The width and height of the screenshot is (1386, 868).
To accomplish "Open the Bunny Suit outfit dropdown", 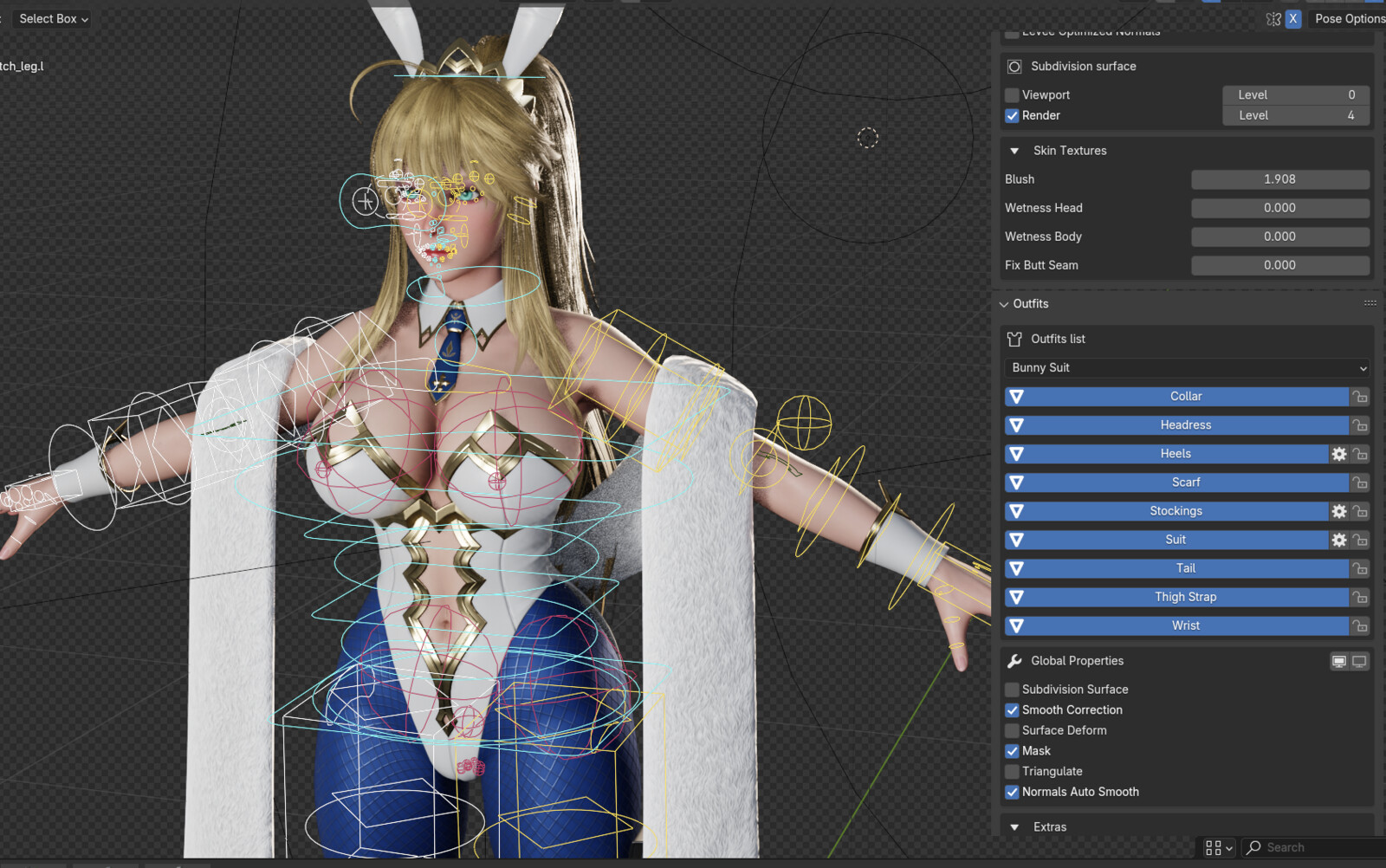I will coord(1186,367).
